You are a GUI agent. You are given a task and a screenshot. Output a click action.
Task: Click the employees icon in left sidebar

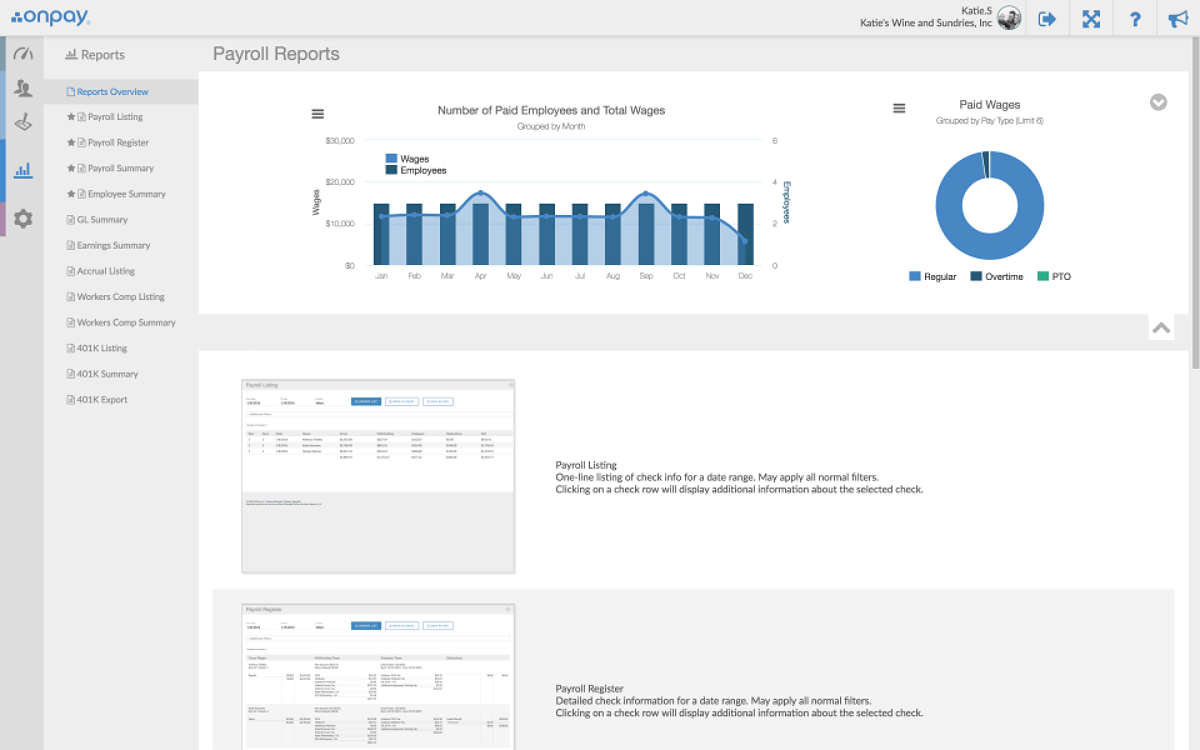pos(23,89)
